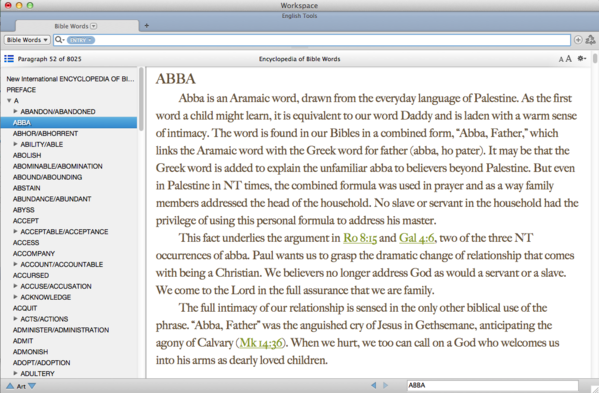Increase text size with large A

coord(568,58)
